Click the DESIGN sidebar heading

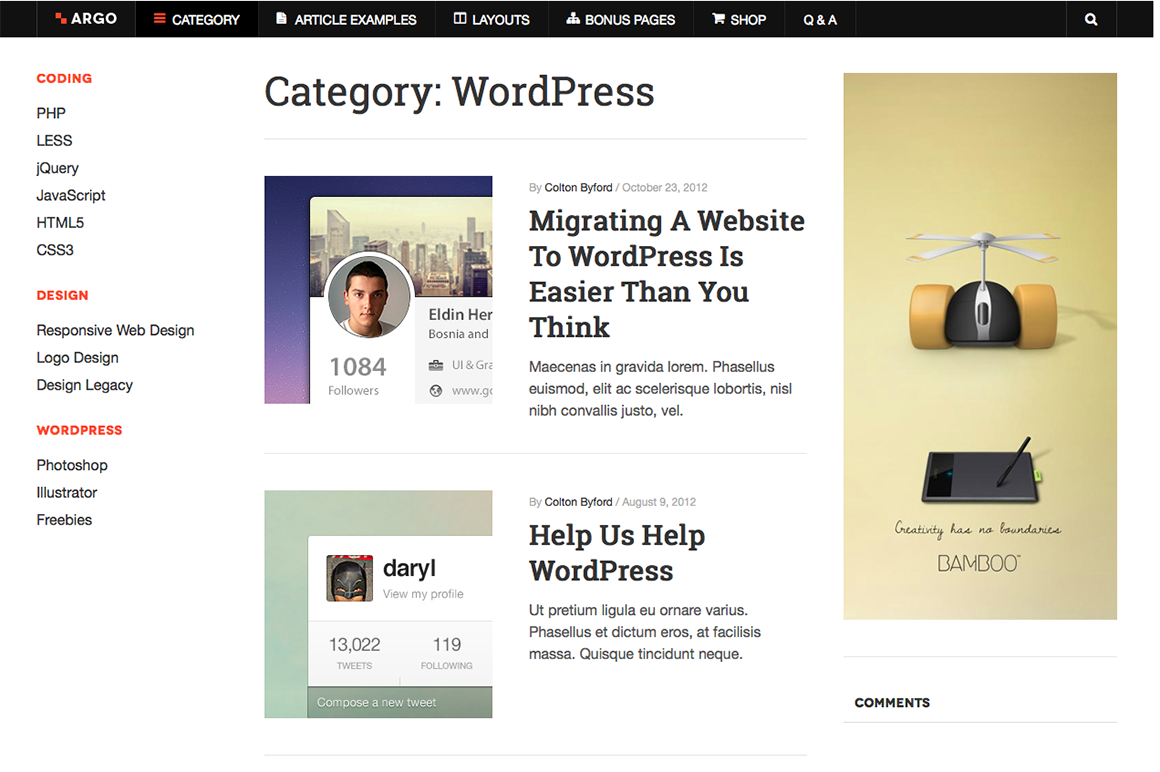pyautogui.click(x=62, y=295)
